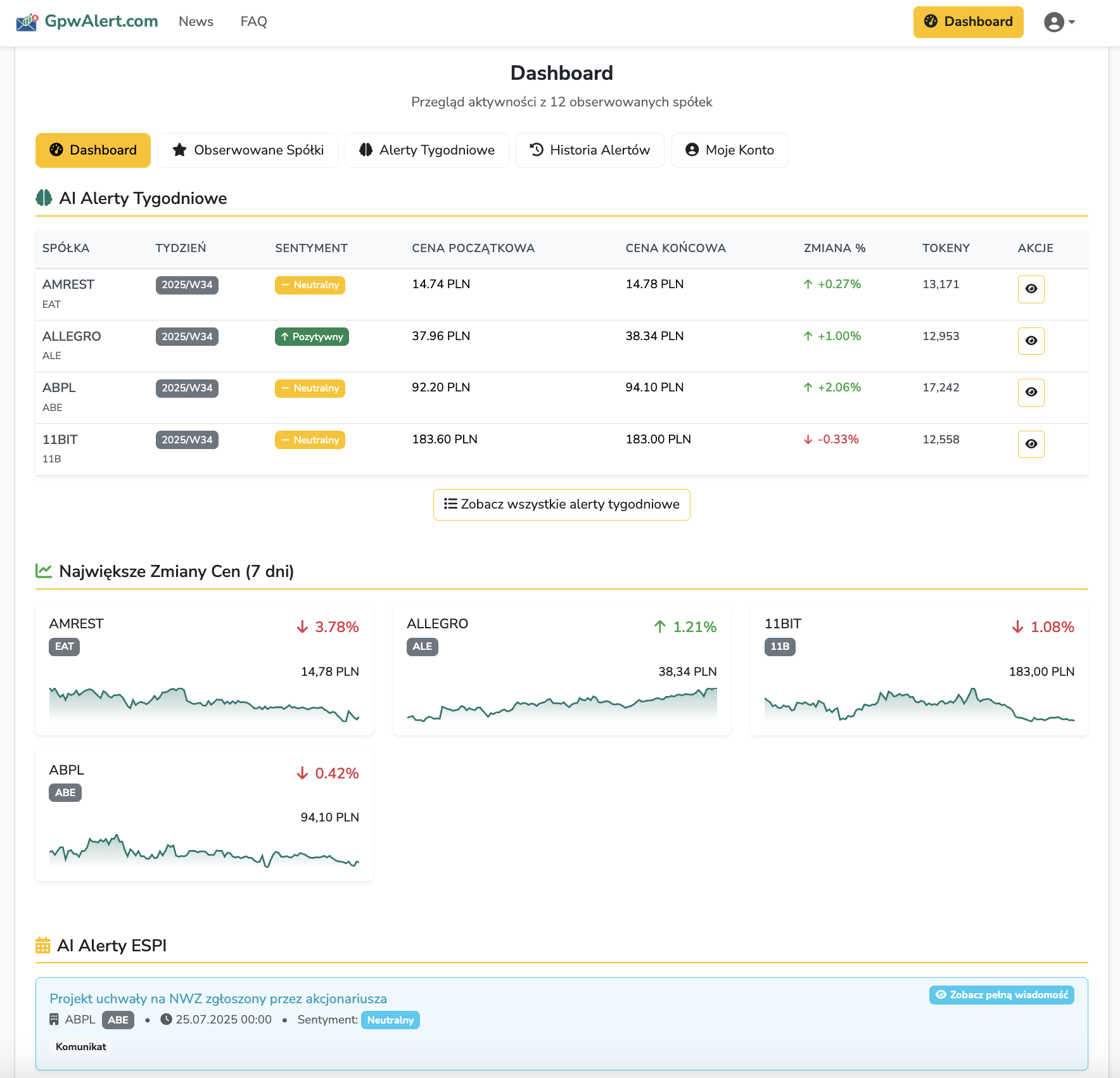View ALLEGRO weekly alert via eye icon
The height and width of the screenshot is (1078, 1120).
(1031, 341)
